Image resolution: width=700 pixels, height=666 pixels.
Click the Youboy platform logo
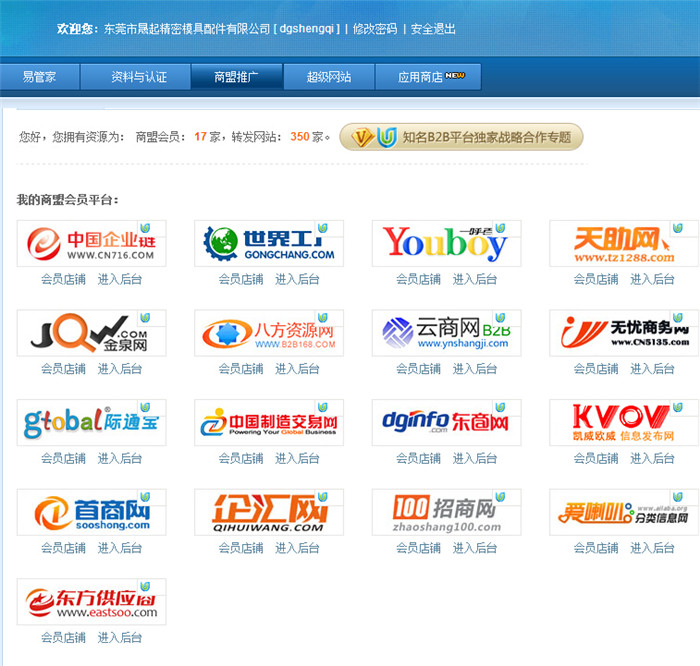pos(446,244)
